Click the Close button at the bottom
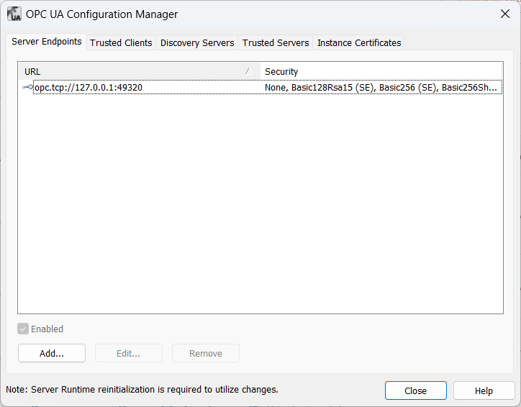521x407 pixels. click(416, 391)
